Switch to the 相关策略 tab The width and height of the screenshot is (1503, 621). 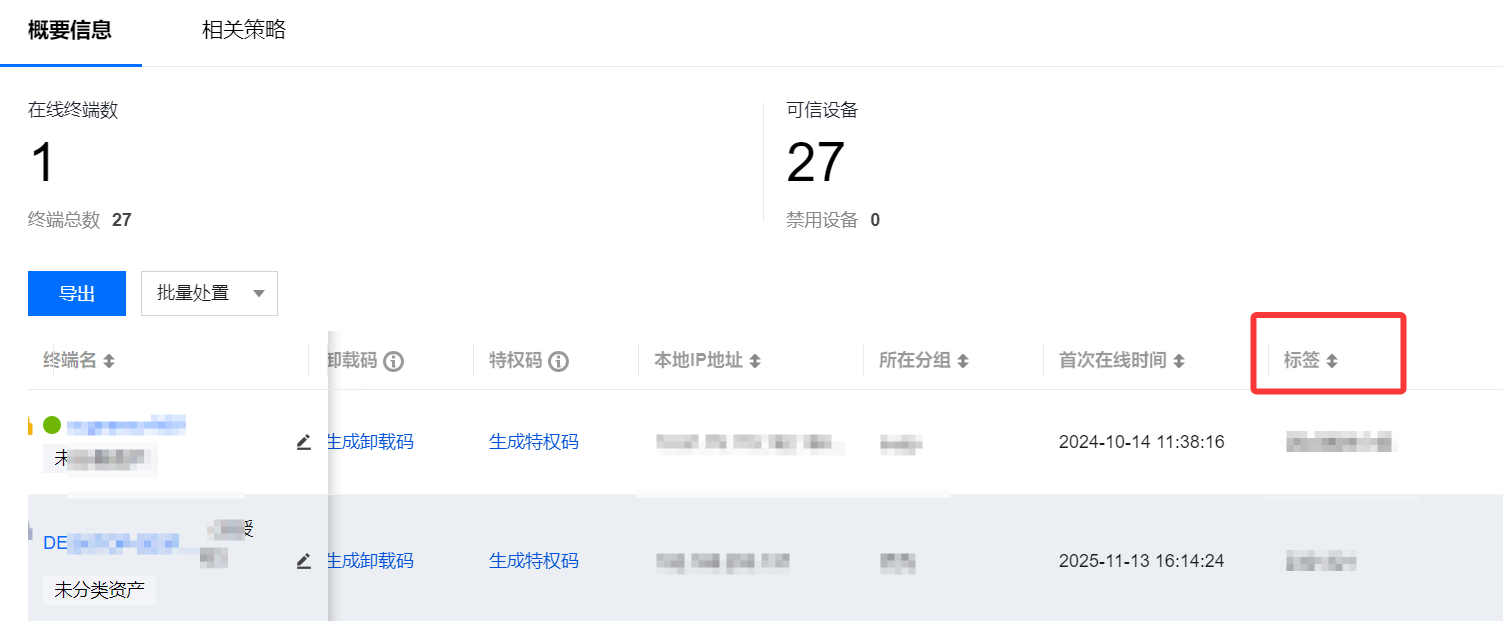[244, 30]
